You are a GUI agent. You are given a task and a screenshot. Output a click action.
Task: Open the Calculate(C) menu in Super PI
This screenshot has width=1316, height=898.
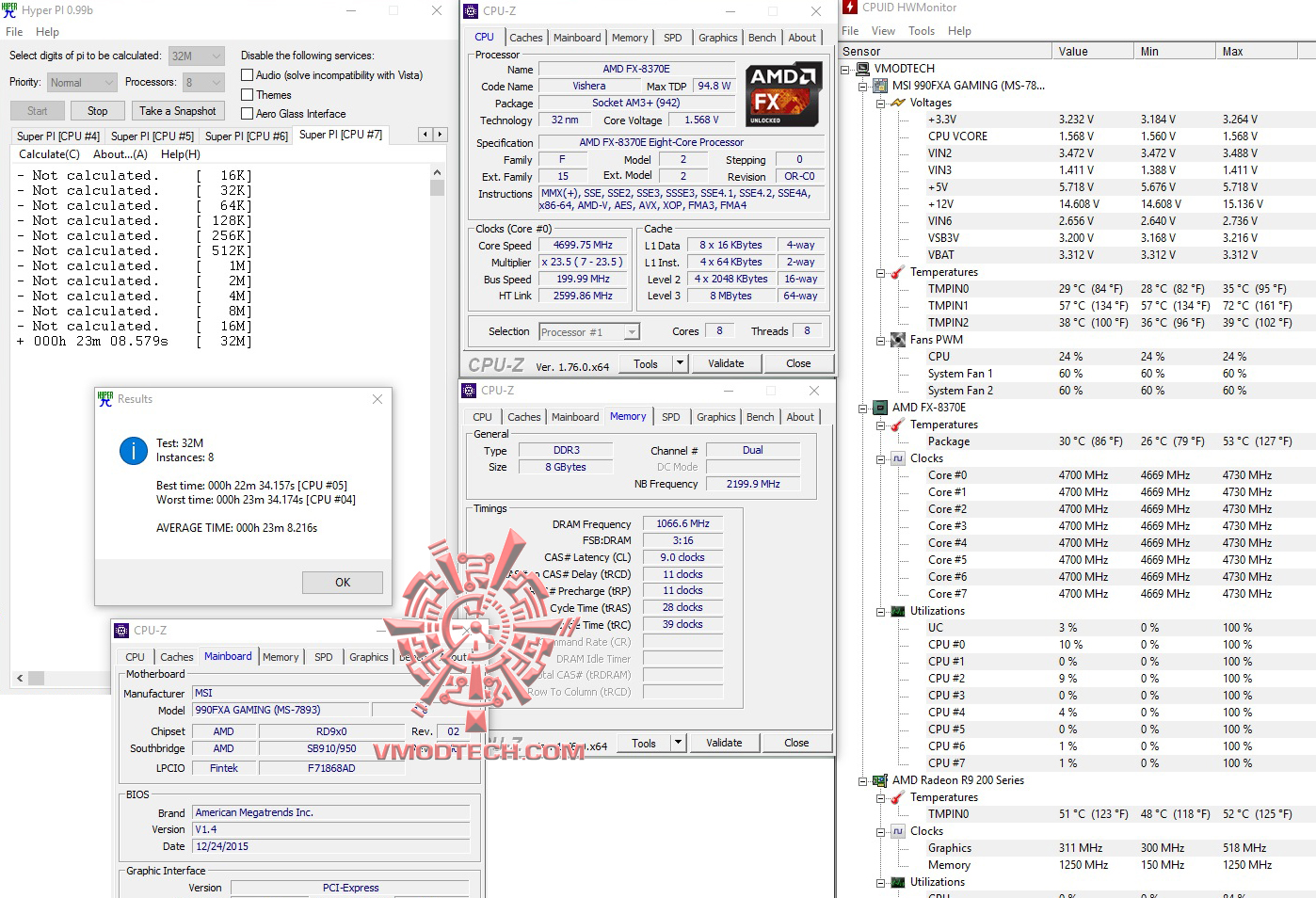click(49, 154)
